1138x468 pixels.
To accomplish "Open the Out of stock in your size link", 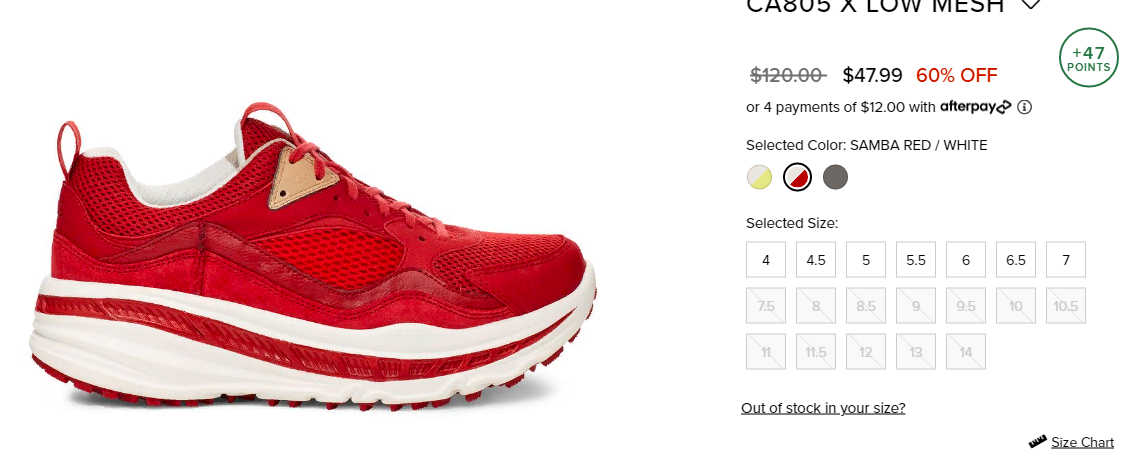I will 823,408.
